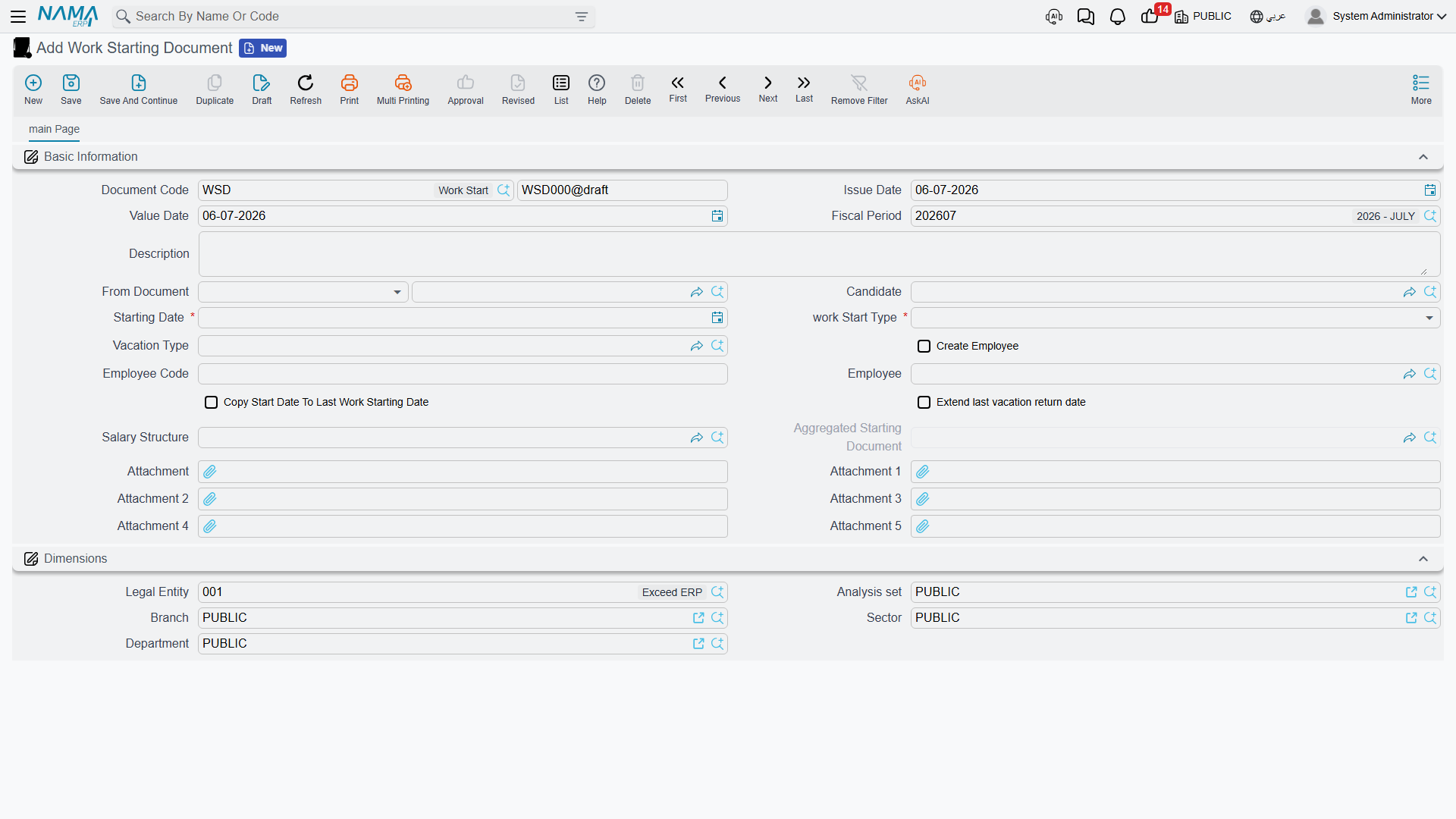
Task: Click the Attachment 5 paperclip
Action: pos(923,526)
